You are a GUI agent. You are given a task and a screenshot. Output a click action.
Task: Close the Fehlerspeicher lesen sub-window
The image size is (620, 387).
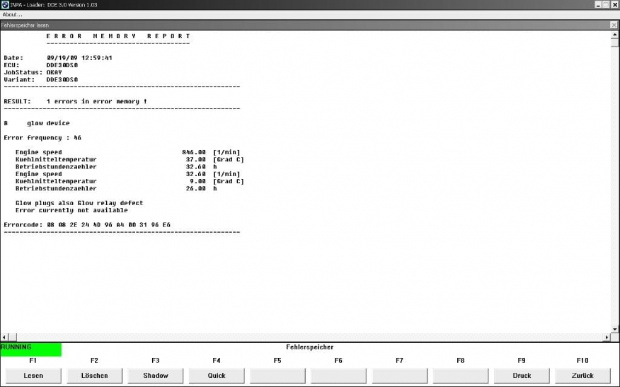click(613, 25)
